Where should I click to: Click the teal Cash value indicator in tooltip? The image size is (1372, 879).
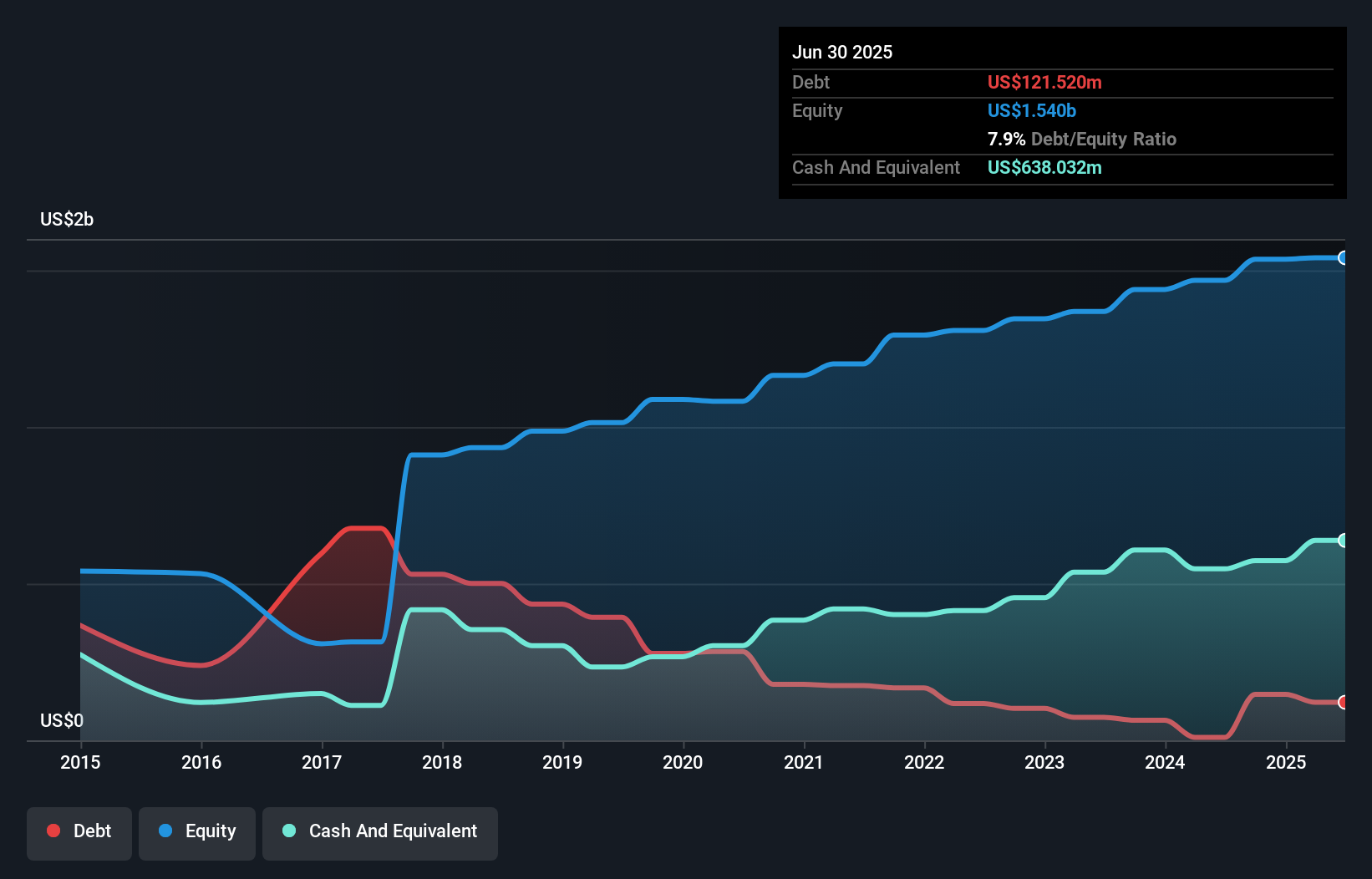tap(1044, 167)
